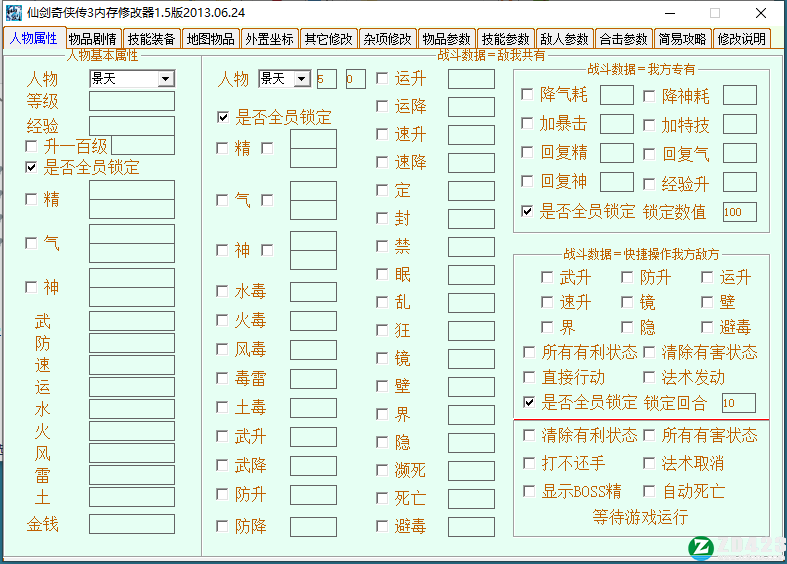The height and width of the screenshot is (564, 787).
Task: Tick the 气 checkbox in basic attributes
Action: (31, 243)
